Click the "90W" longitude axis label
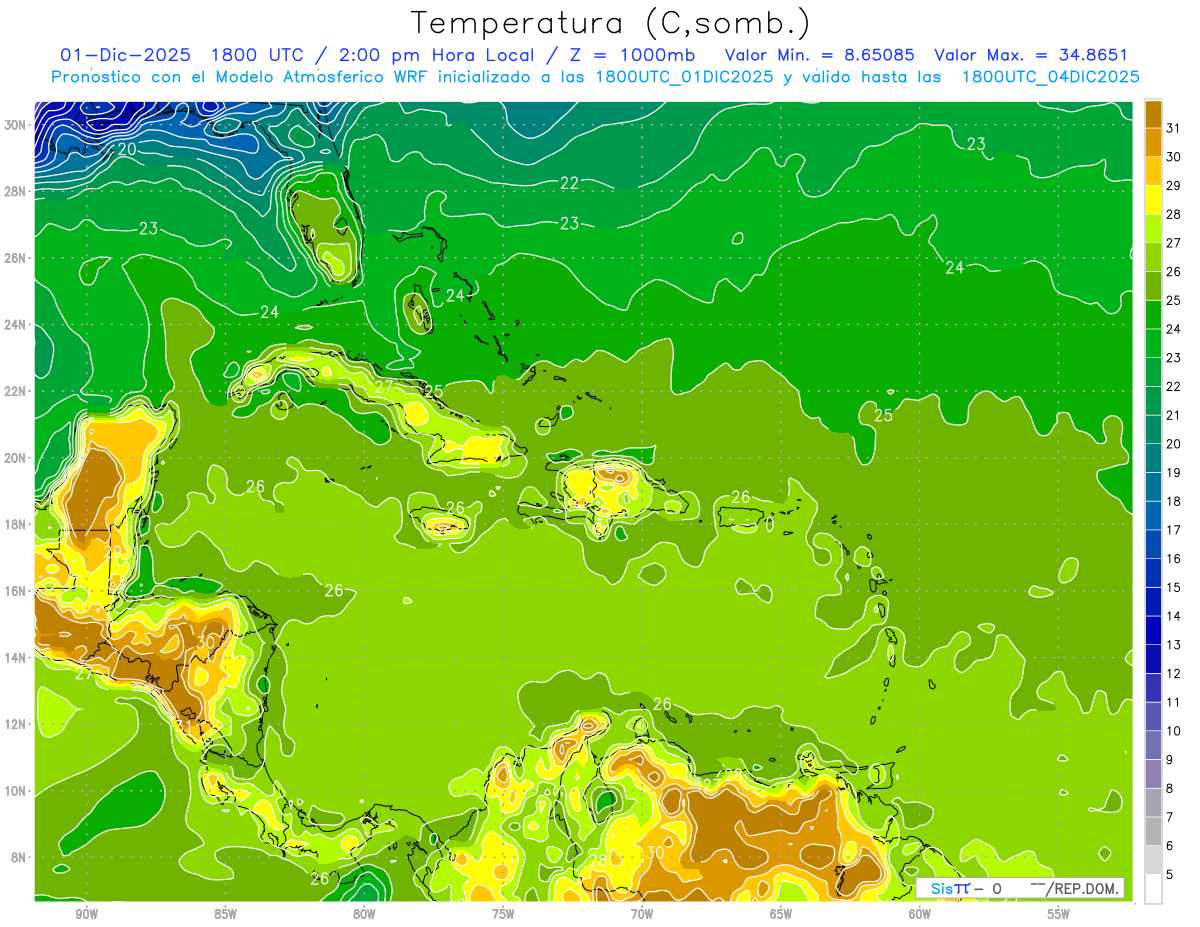The height and width of the screenshot is (927, 1200). coord(87,914)
